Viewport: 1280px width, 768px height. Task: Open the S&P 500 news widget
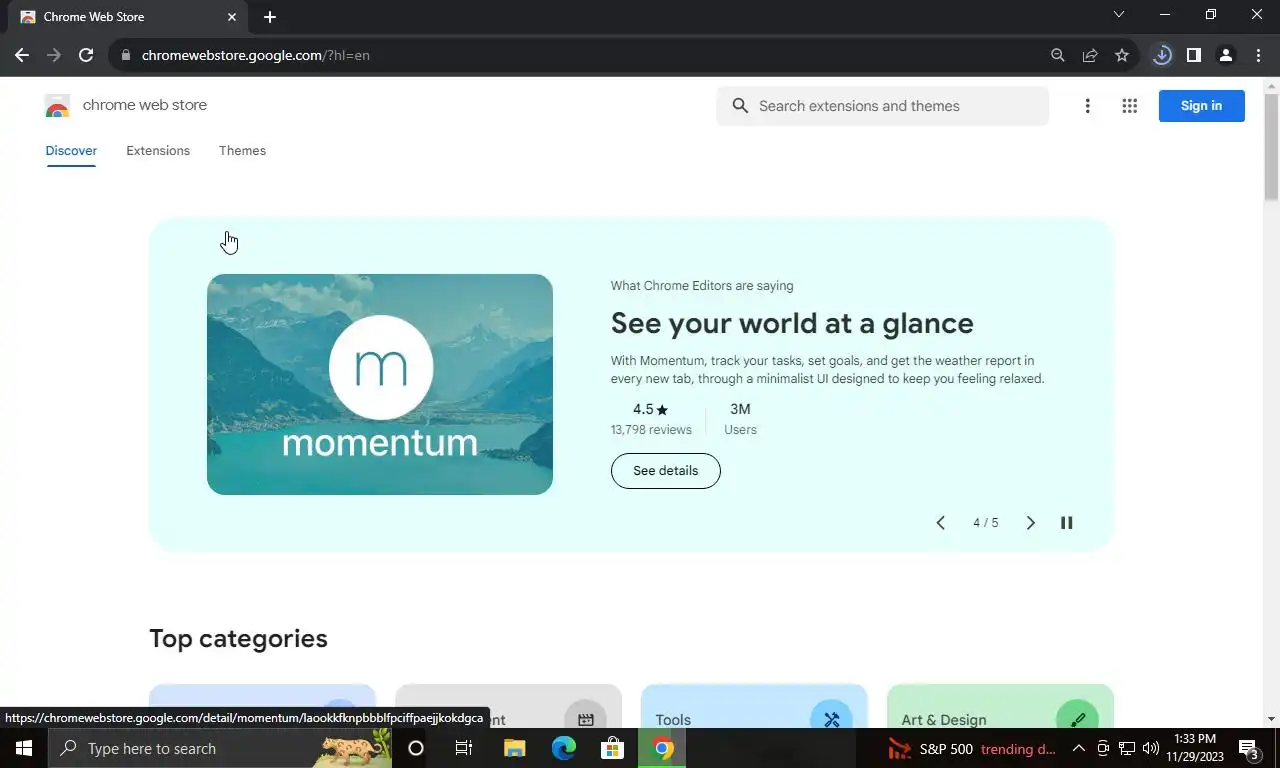972,749
